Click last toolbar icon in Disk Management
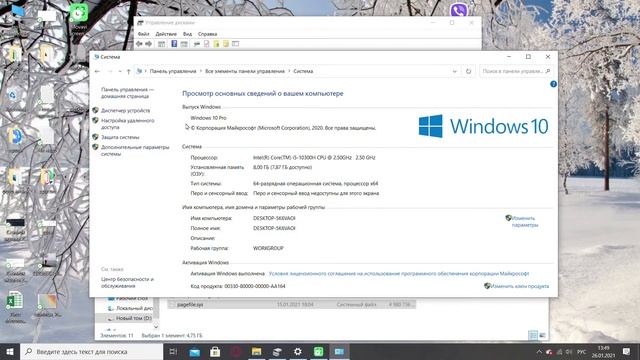 236,44
